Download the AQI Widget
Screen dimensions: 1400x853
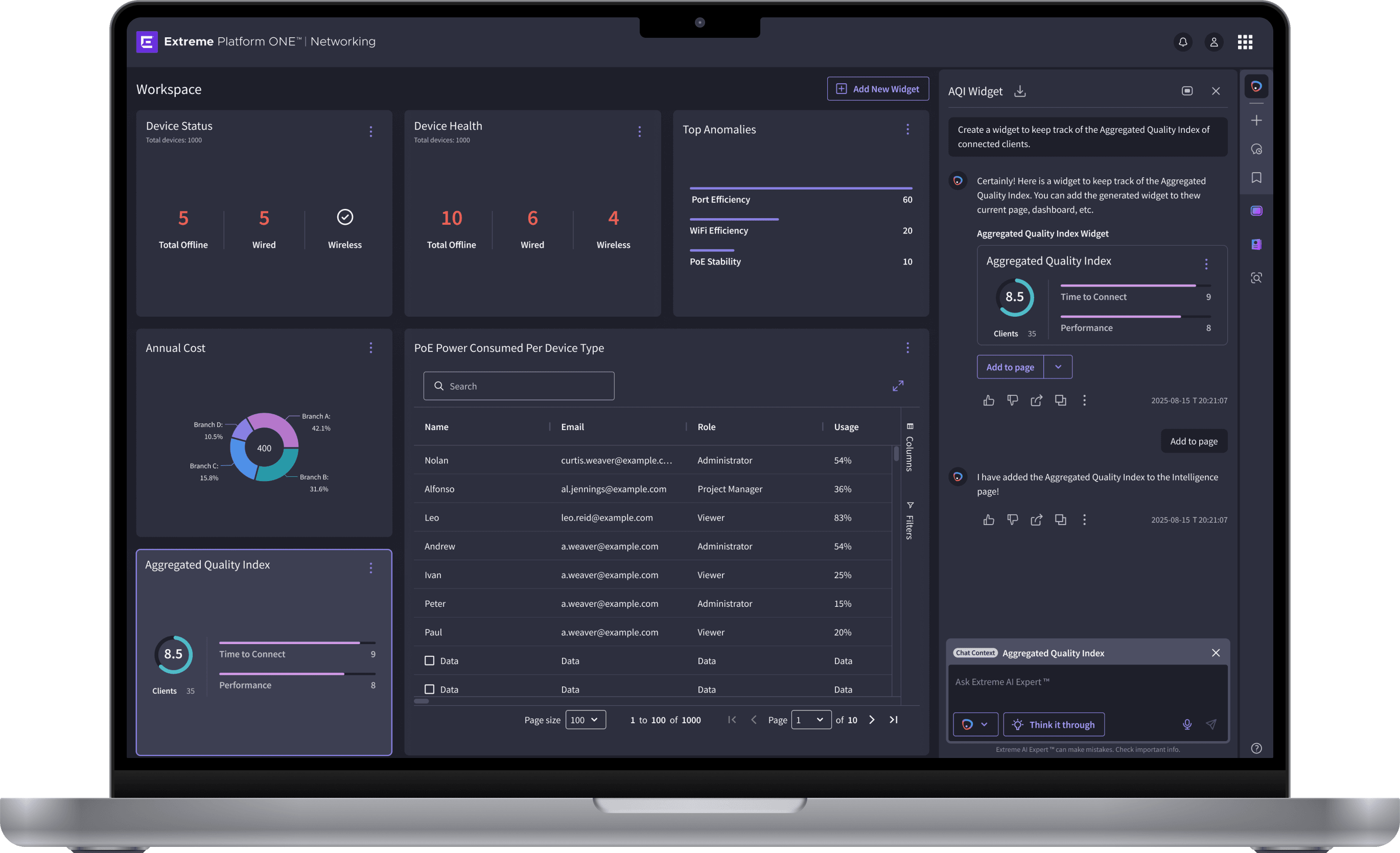click(1020, 91)
